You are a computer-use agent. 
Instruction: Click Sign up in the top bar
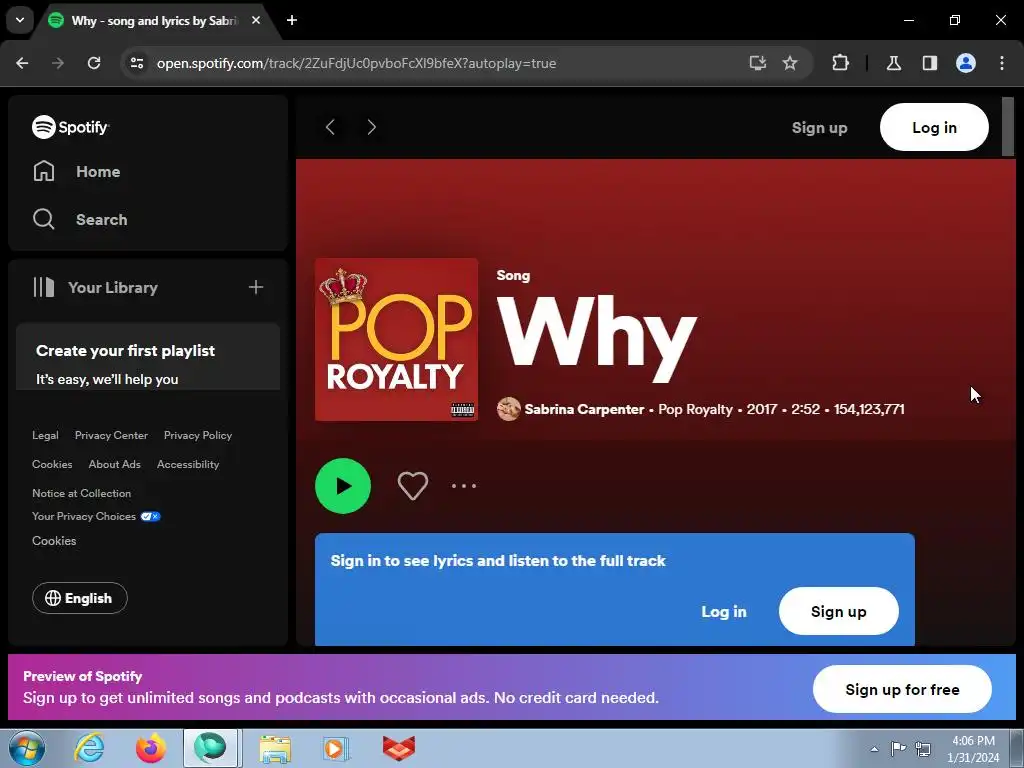pyautogui.click(x=820, y=128)
